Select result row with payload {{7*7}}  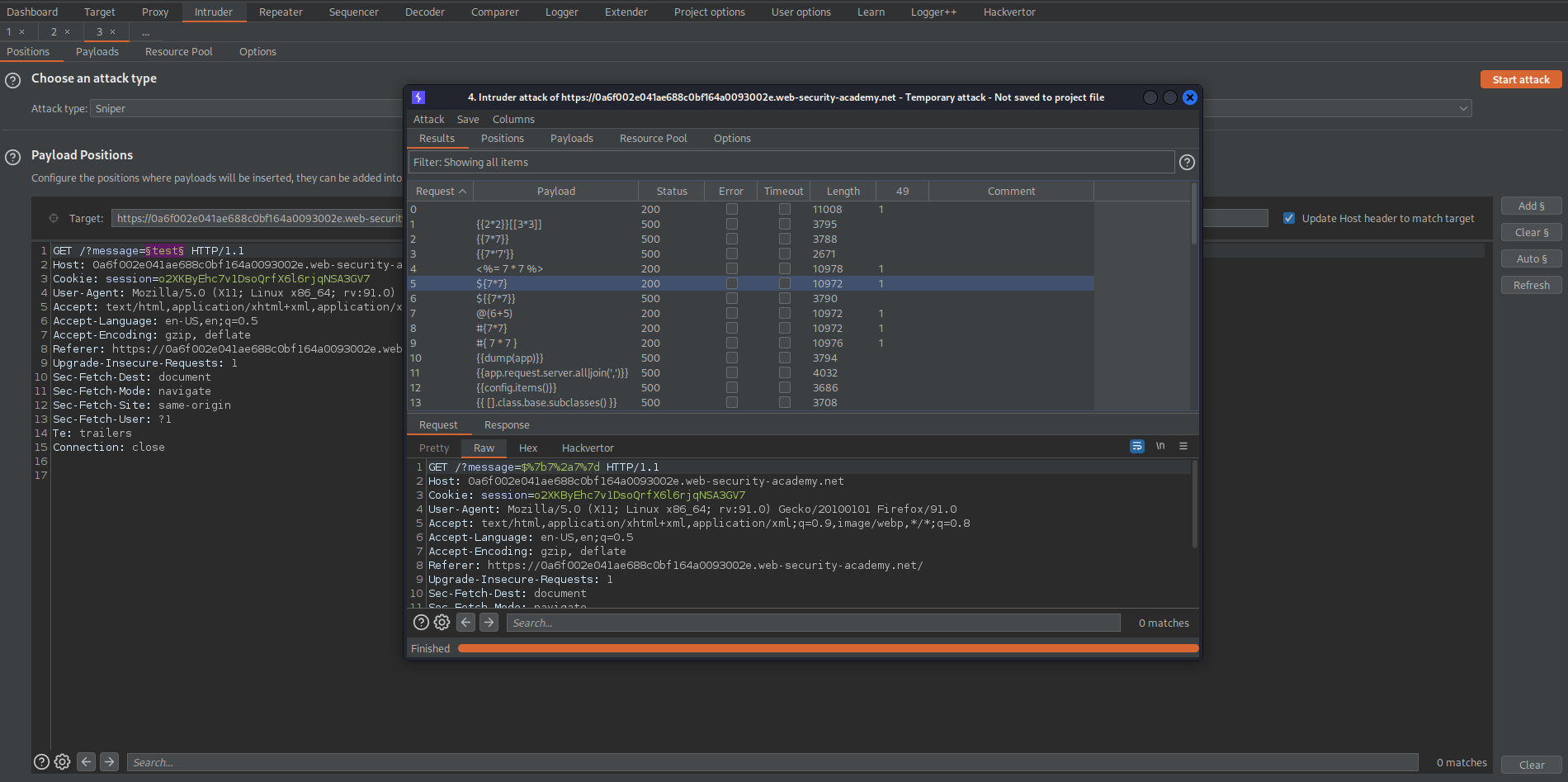point(751,239)
